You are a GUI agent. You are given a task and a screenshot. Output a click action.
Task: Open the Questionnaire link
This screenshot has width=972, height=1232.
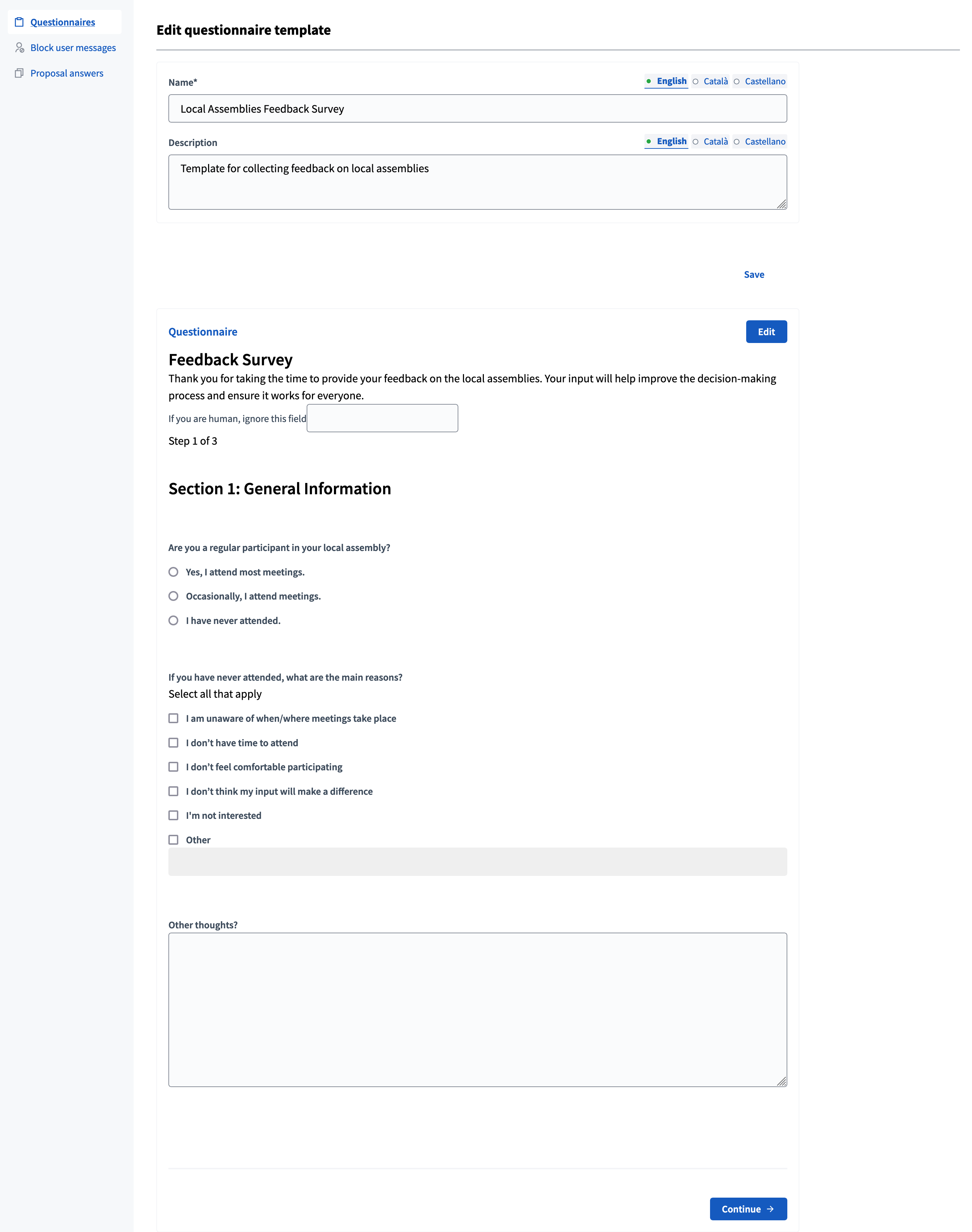point(203,332)
